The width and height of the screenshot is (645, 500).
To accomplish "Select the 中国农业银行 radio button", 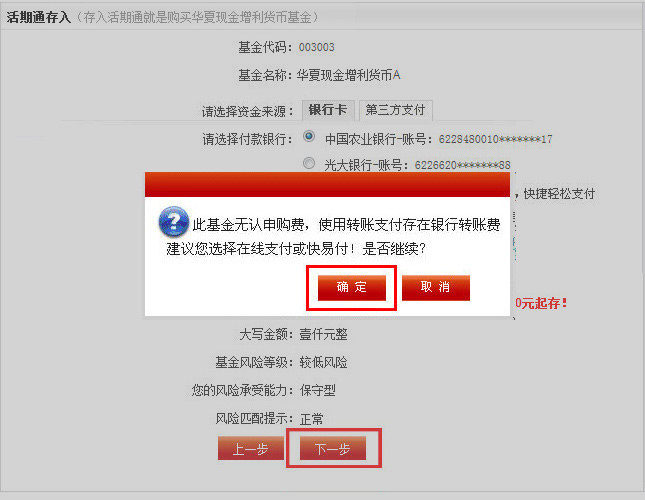I will [x=309, y=136].
